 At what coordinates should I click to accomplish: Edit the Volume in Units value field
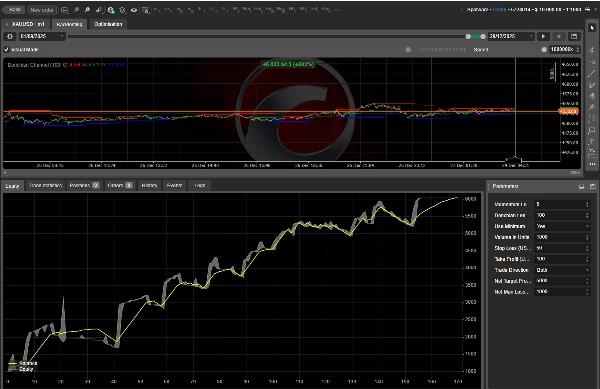(x=562, y=237)
